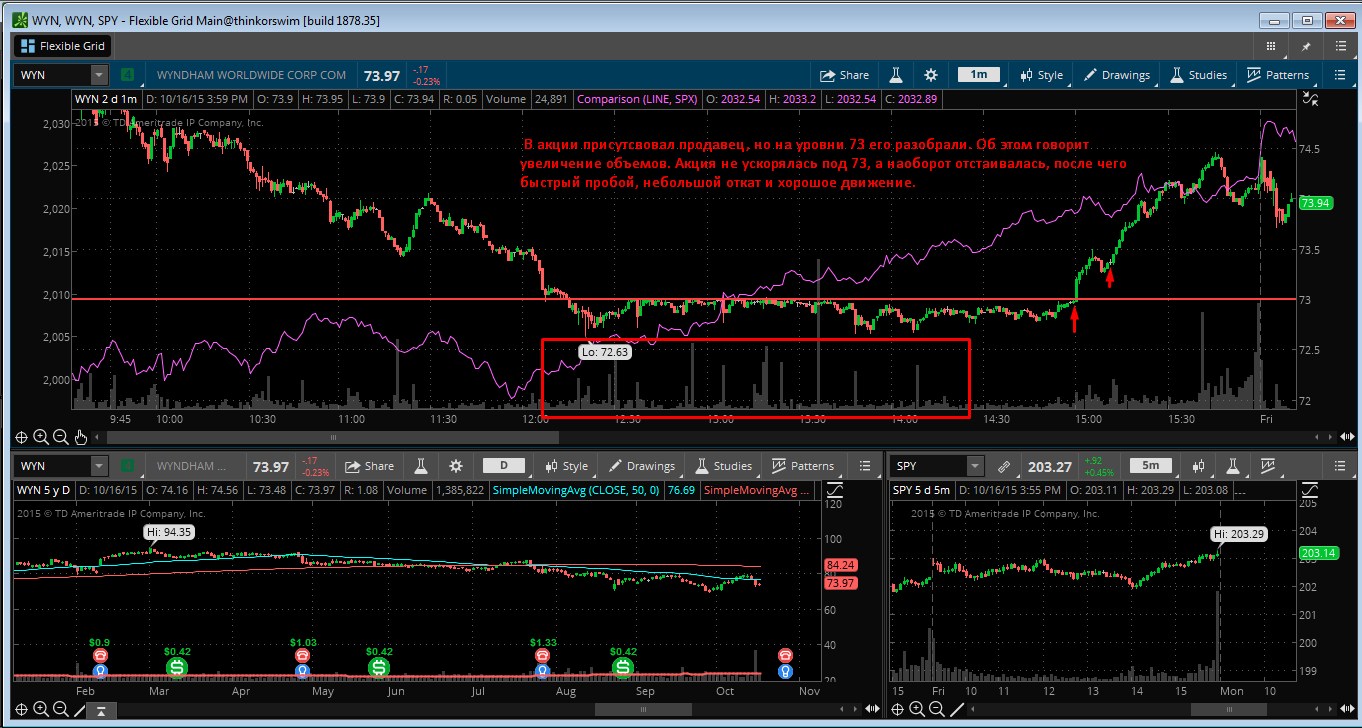Screen dimensions: 1362x728
Task: Open the settings gear in the WYN daily chart
Action: (456, 466)
